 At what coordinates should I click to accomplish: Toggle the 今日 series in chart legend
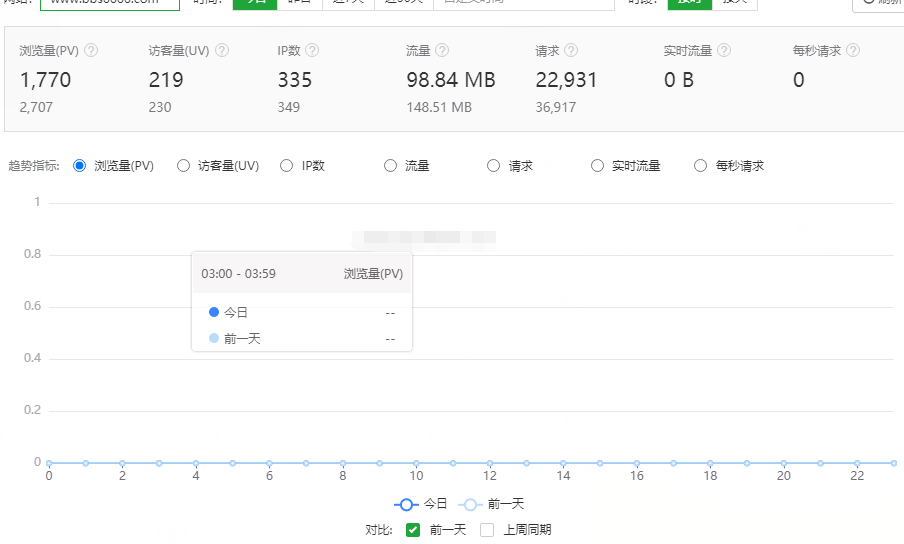tap(421, 504)
